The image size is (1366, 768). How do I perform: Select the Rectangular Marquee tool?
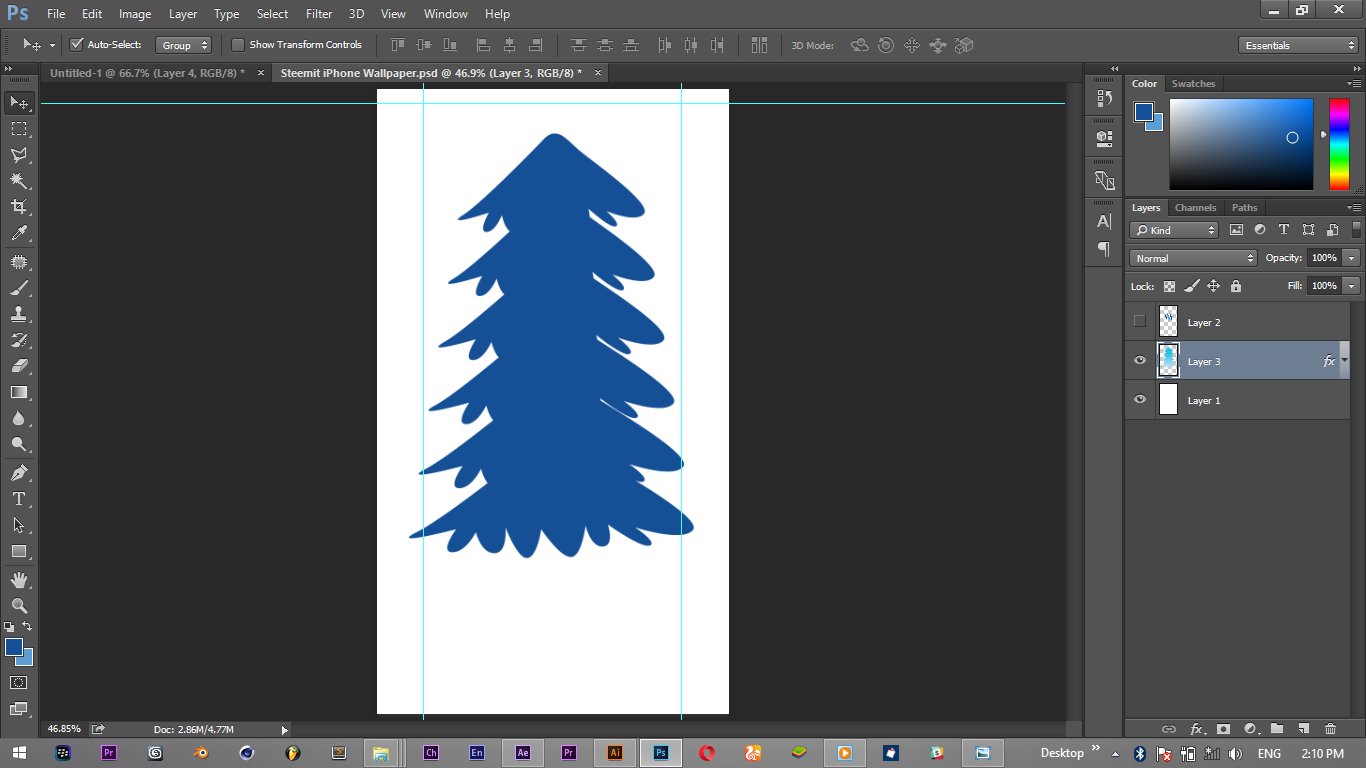(19, 129)
